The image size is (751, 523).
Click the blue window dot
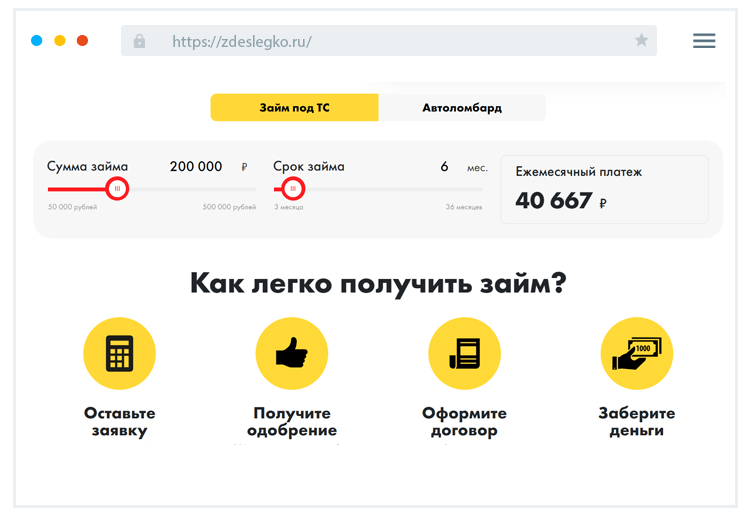(36, 41)
